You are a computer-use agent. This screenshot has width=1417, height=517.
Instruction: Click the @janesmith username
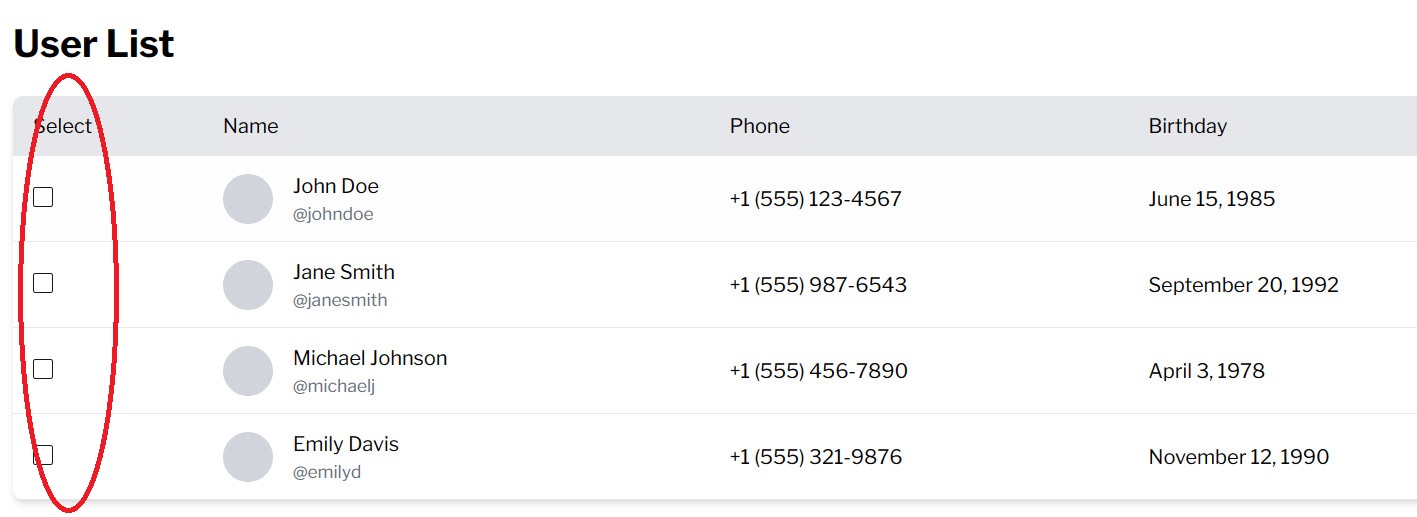[x=340, y=300]
